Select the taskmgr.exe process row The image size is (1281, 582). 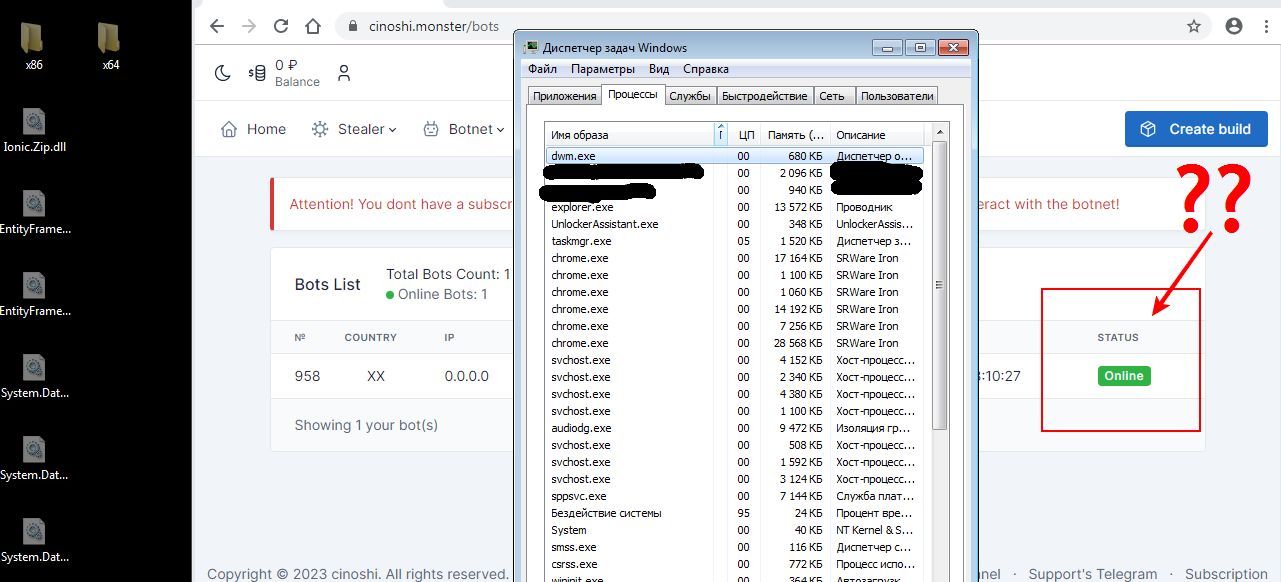735,241
